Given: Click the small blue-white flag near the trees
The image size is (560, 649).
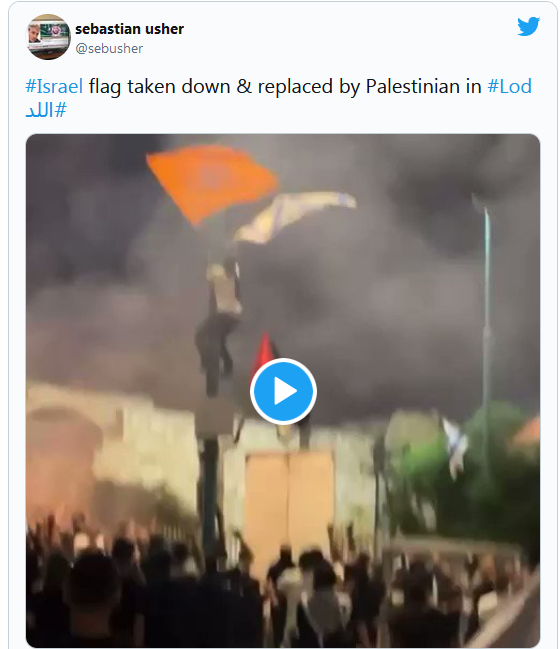Looking at the screenshot, I should click(455, 447).
